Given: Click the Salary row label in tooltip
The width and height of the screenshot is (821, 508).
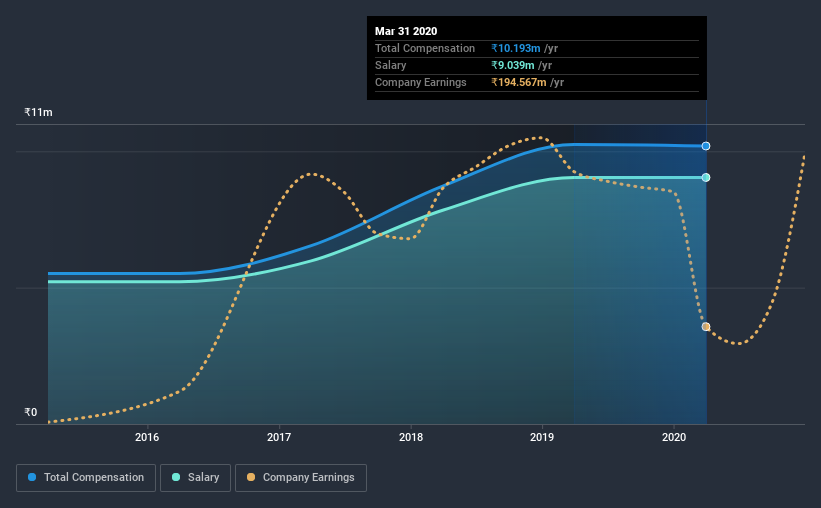Looking at the screenshot, I should 391,65.
